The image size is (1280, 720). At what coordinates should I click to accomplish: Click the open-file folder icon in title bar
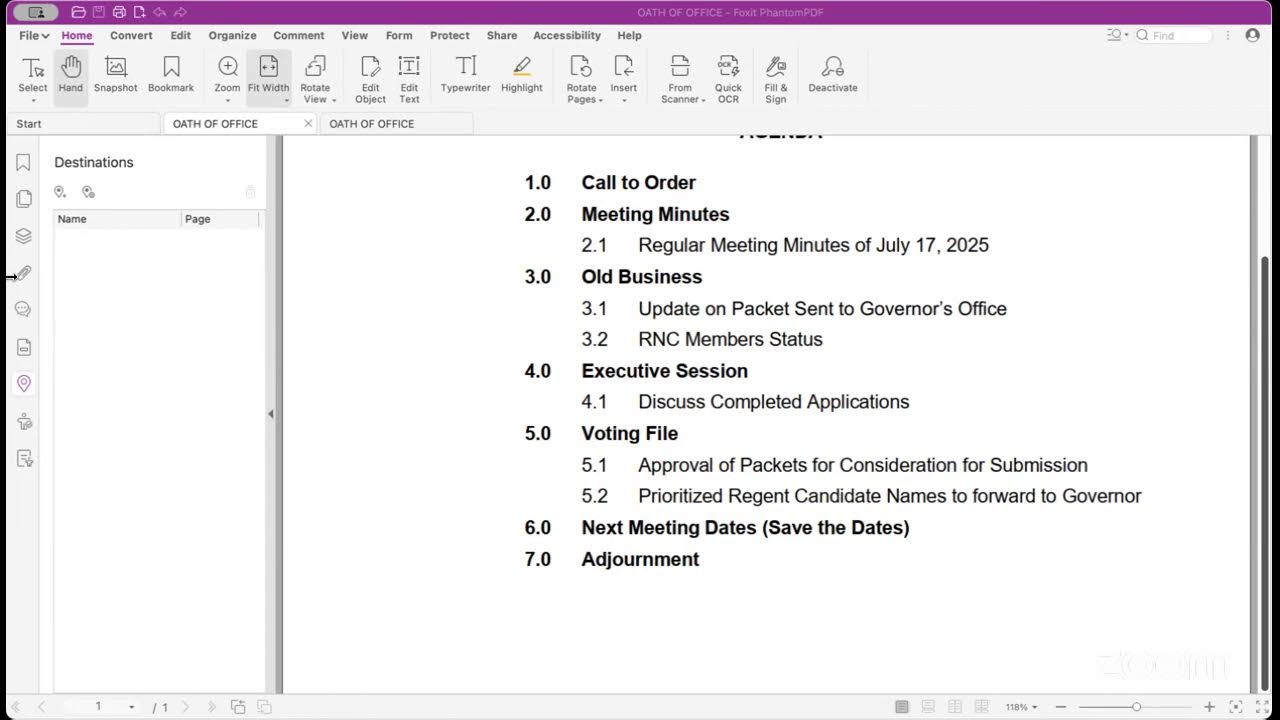[78, 12]
